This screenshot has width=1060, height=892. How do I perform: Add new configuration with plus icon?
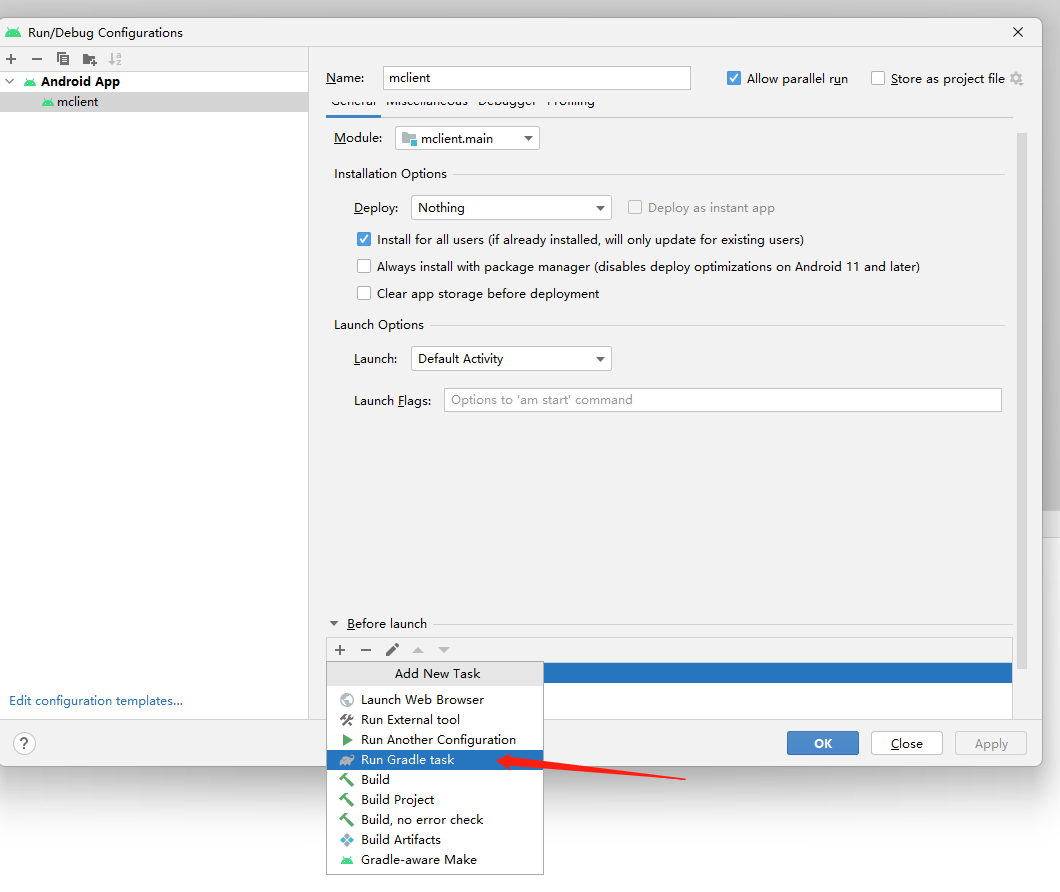pyautogui.click(x=11, y=59)
